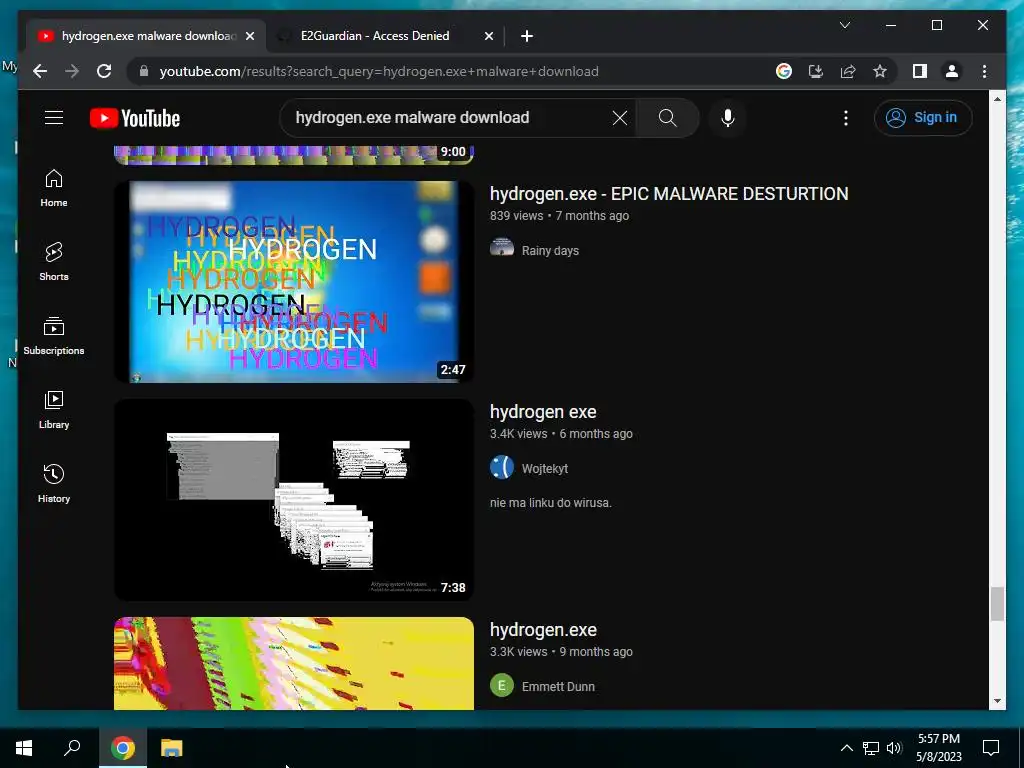Open the Wojtekyt channel avatar
The image size is (1024, 768).
[502, 468]
